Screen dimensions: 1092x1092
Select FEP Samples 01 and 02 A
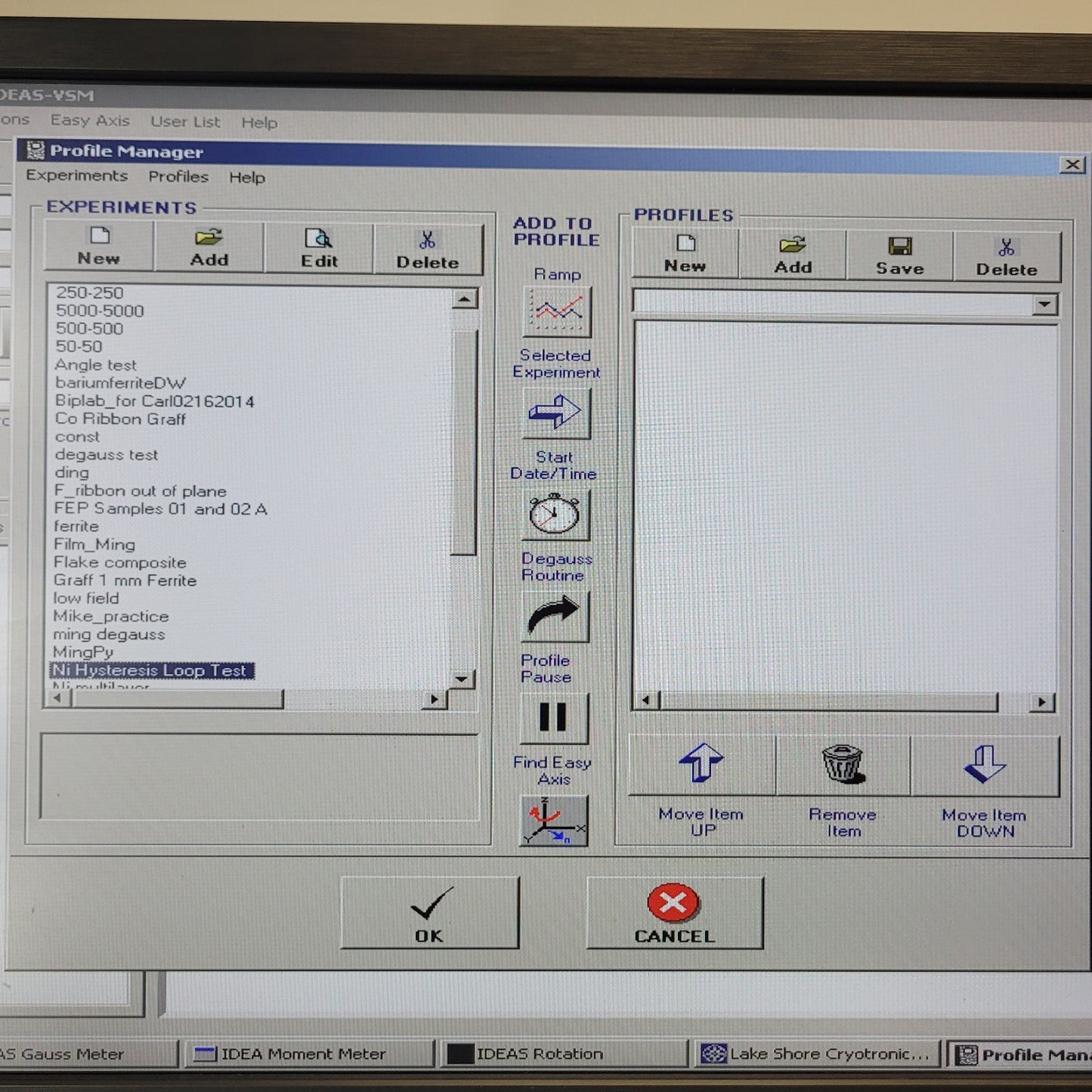[x=160, y=509]
